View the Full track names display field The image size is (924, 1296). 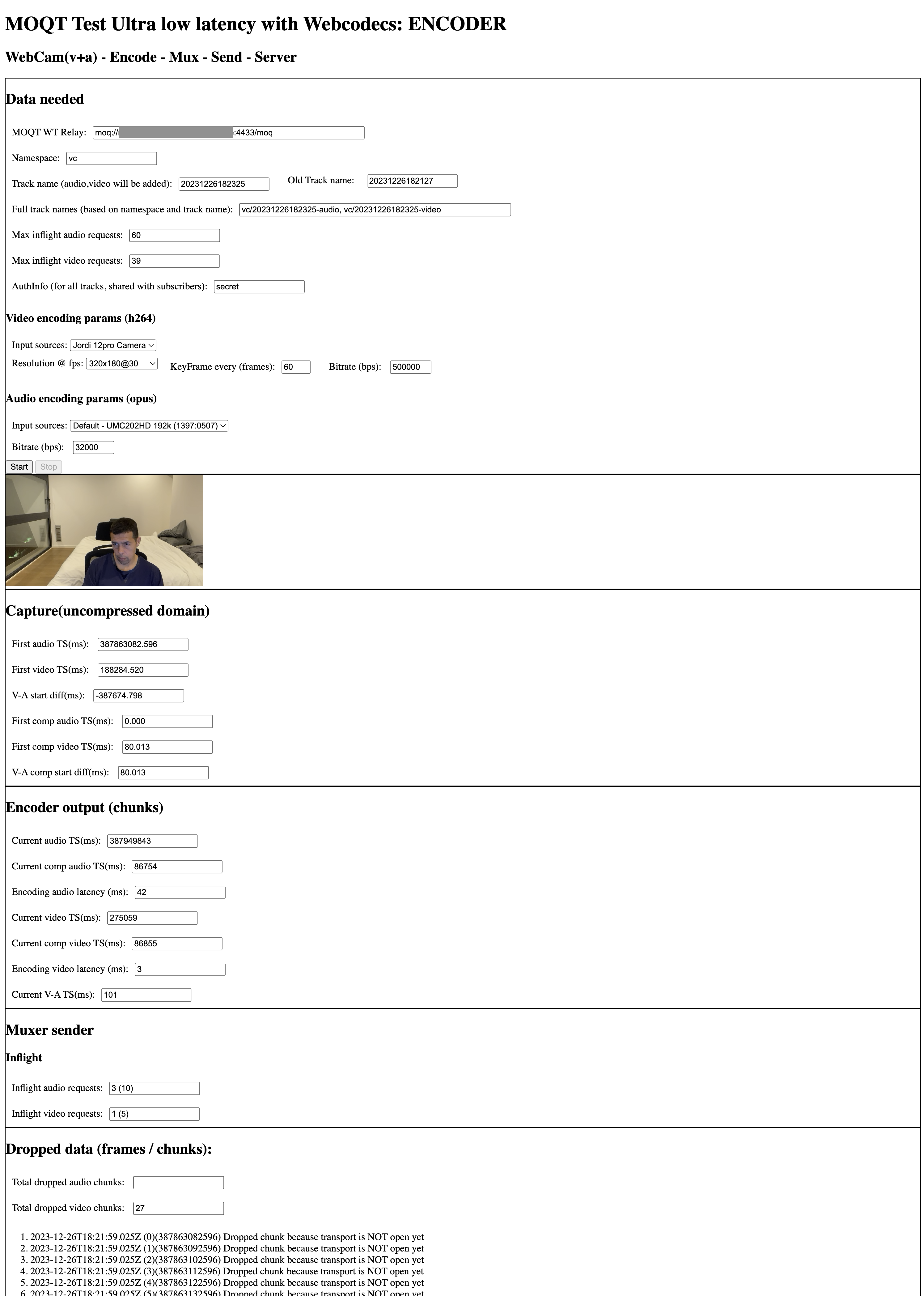[x=374, y=209]
